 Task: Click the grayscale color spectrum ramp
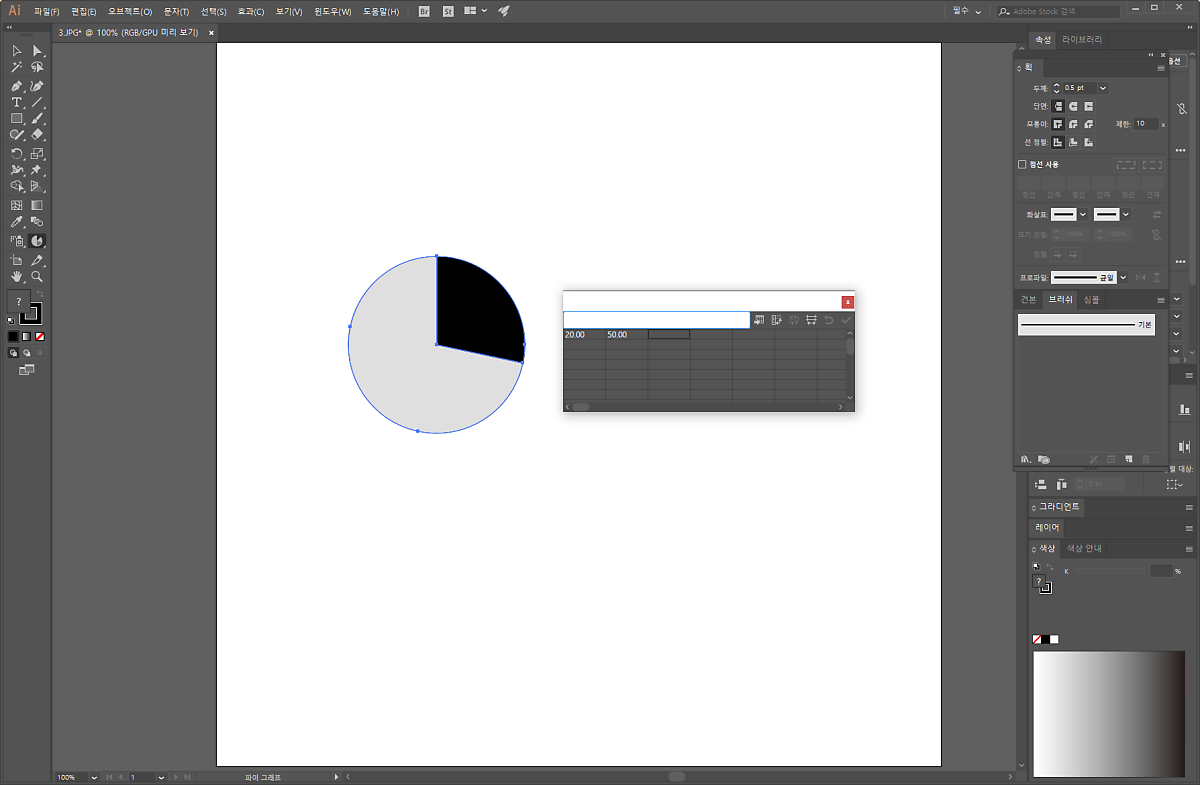click(1108, 713)
